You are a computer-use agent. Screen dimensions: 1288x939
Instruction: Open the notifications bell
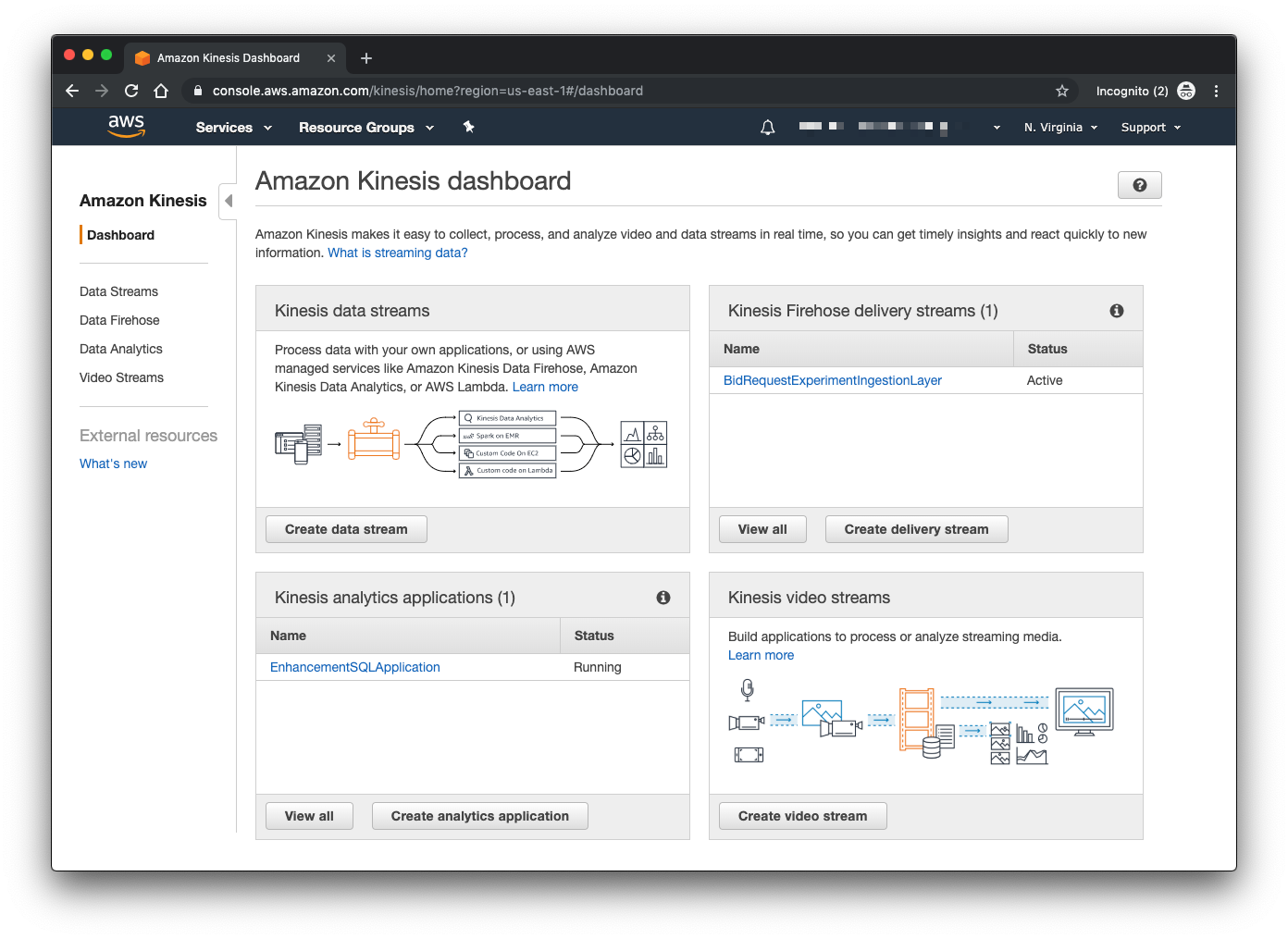pyautogui.click(x=767, y=128)
